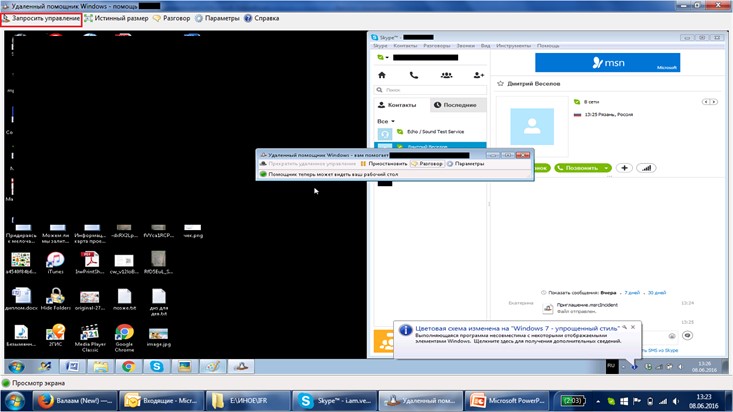Select image.jpg file on desktop
The width and height of the screenshot is (733, 412).
tap(158, 337)
